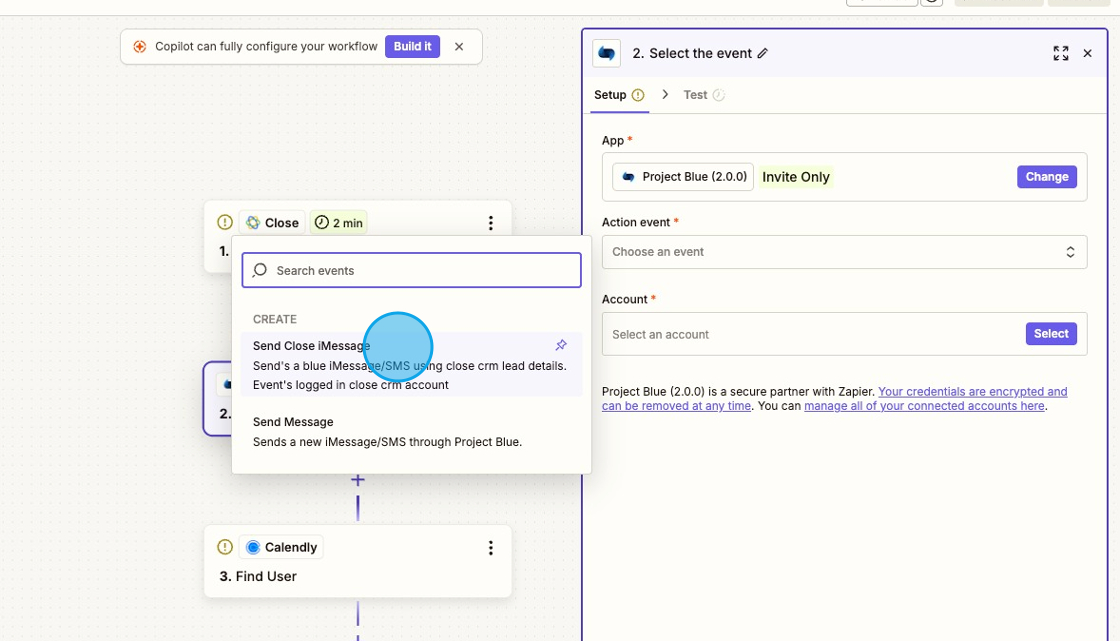The height and width of the screenshot is (641, 1120).
Task: Click the plus to add a workflow step
Action: [x=357, y=480]
